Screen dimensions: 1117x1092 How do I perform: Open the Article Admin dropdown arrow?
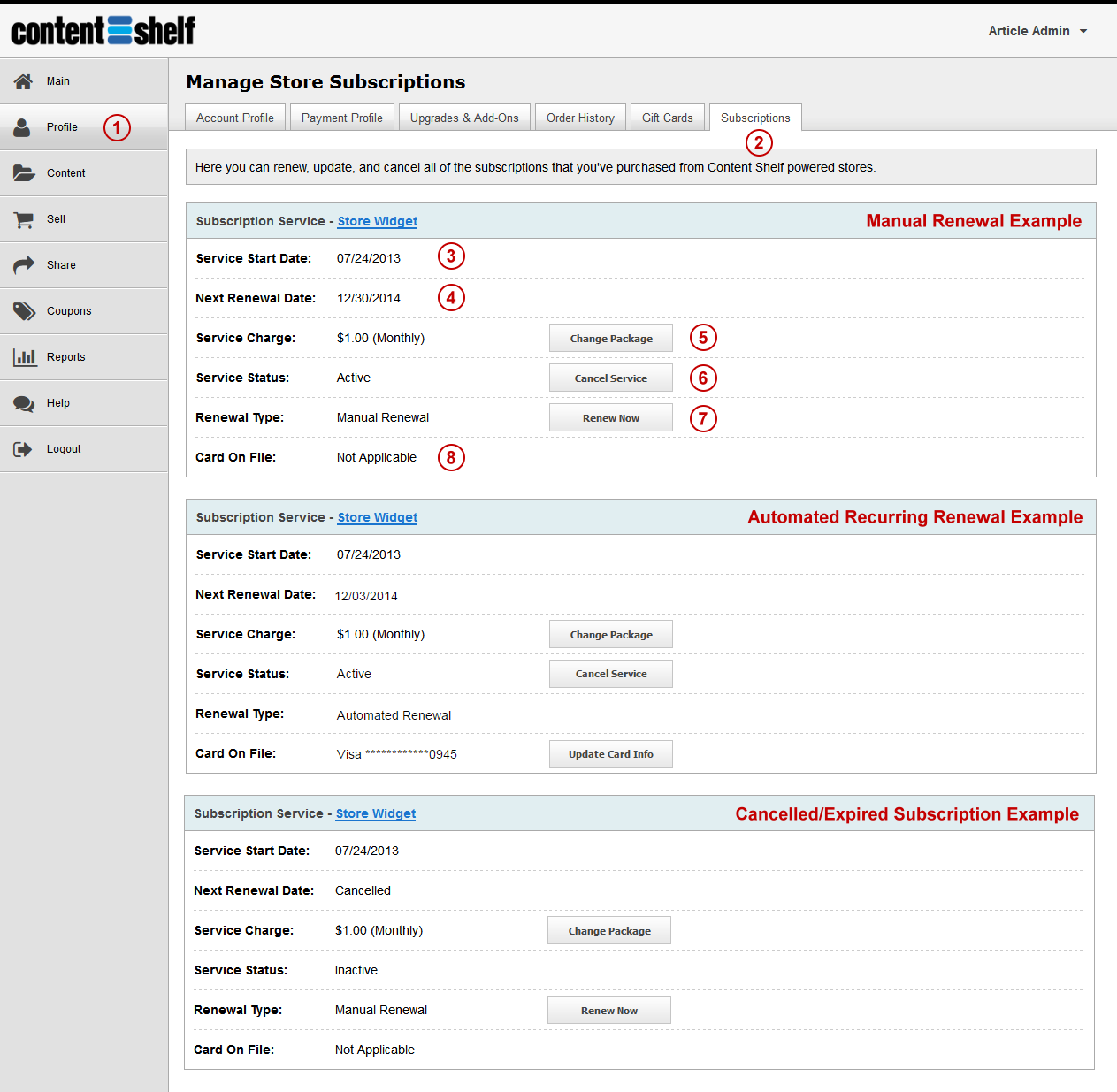[x=1083, y=31]
